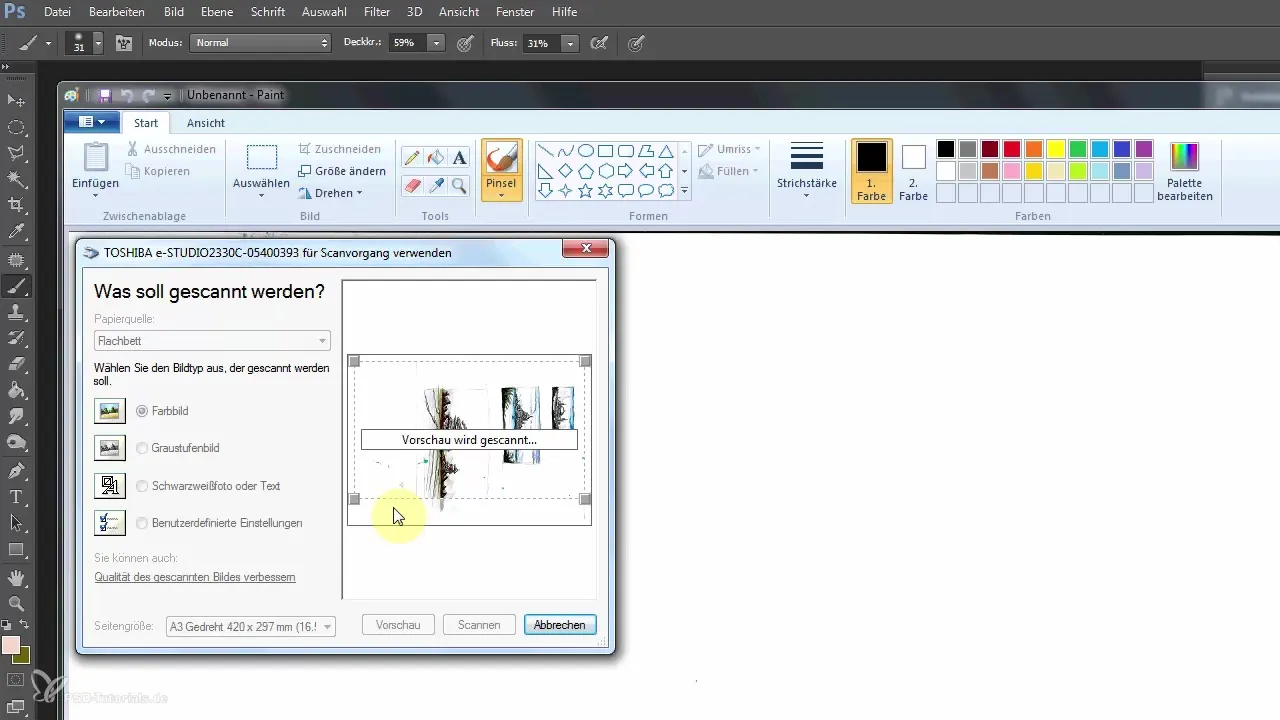
Task: Open the Modus Normal dropdown
Action: [260, 43]
